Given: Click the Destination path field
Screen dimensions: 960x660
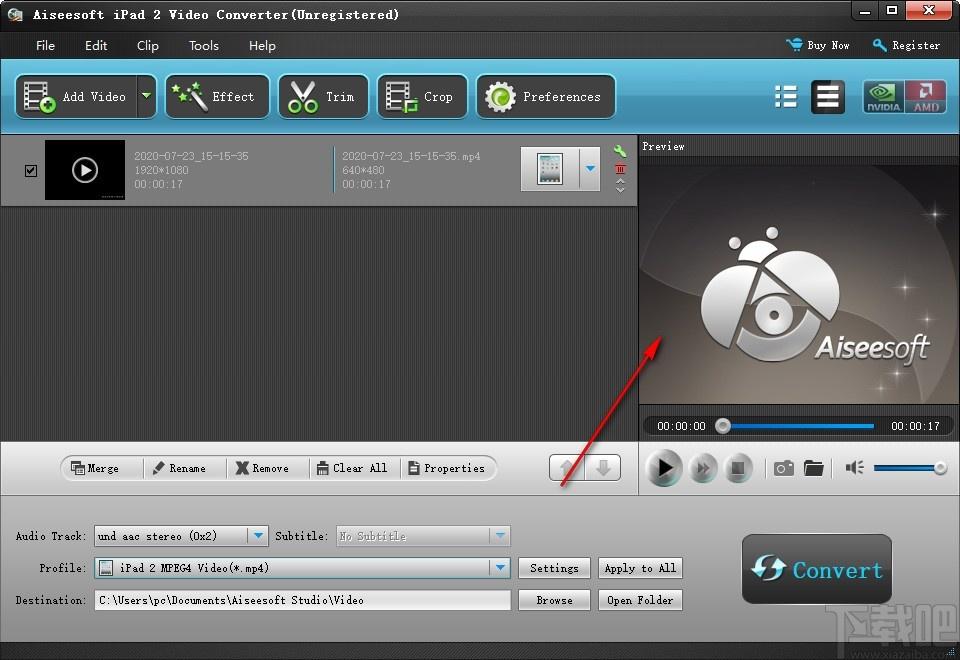Looking at the screenshot, I should tap(302, 600).
